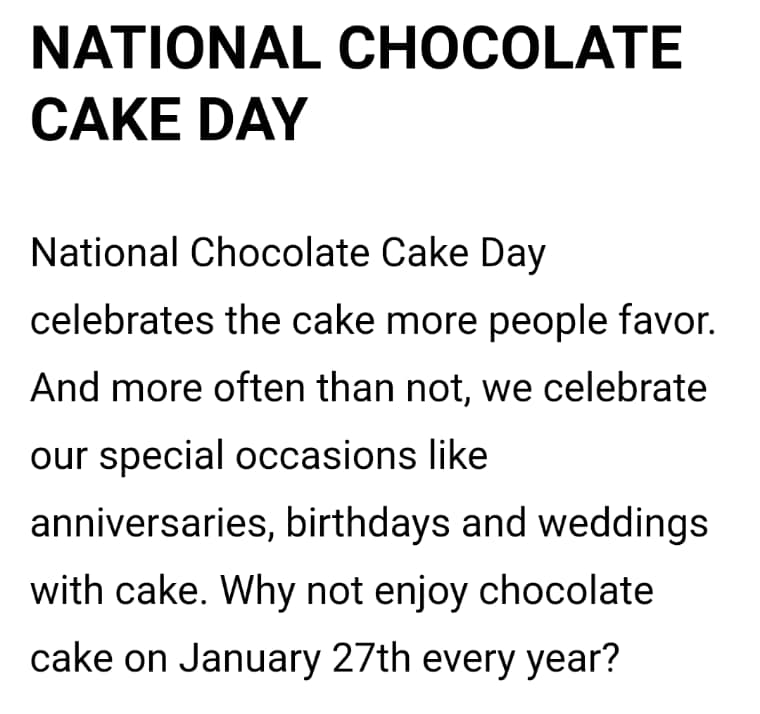Select the word "anniversaries"
This screenshot has width=760, height=714.
(x=150, y=523)
